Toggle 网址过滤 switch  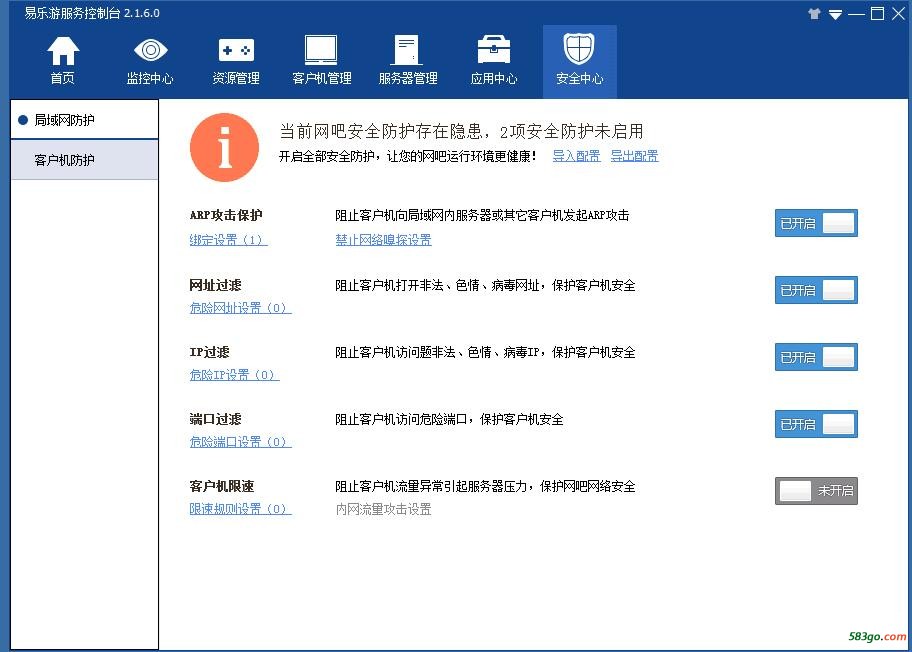(816, 290)
